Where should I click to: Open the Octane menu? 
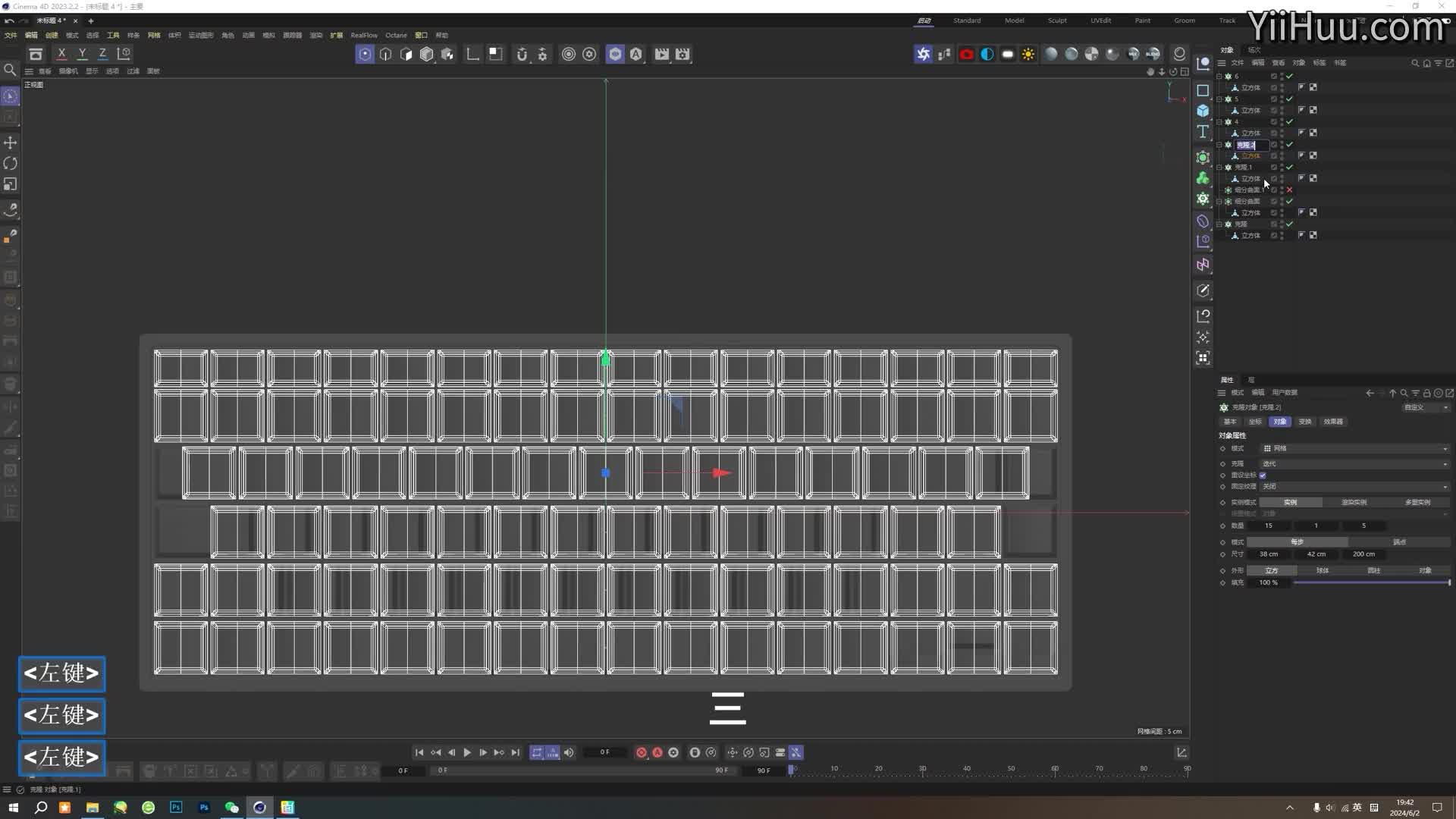tap(396, 35)
